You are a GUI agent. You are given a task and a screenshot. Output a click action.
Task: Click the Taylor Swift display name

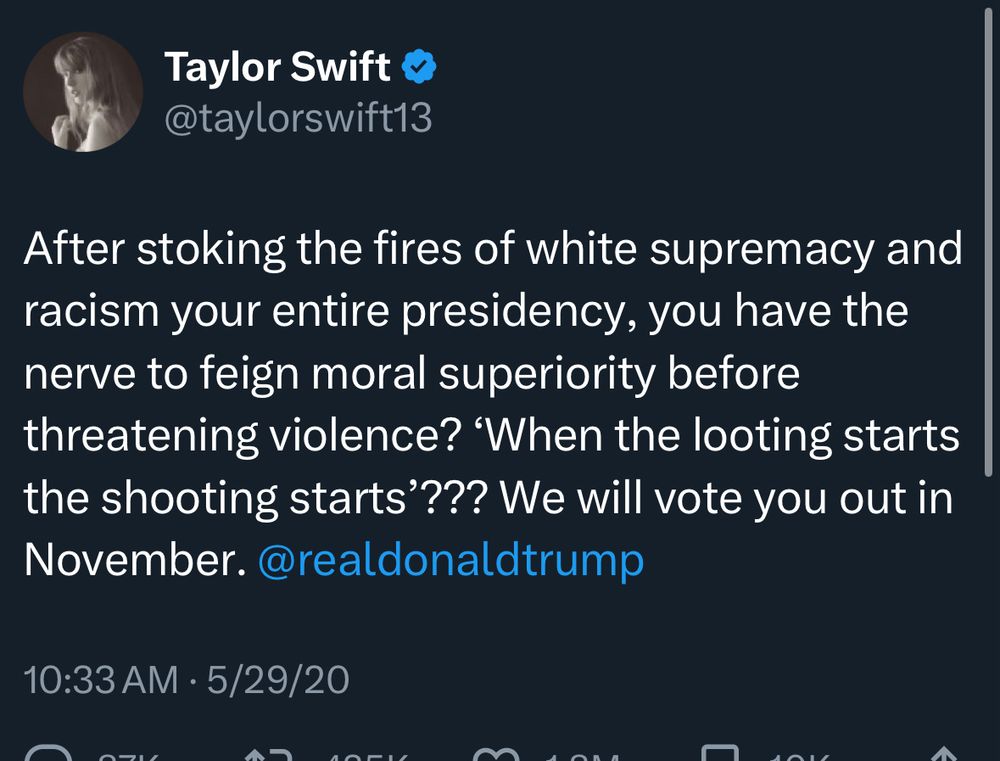[x=277, y=67]
